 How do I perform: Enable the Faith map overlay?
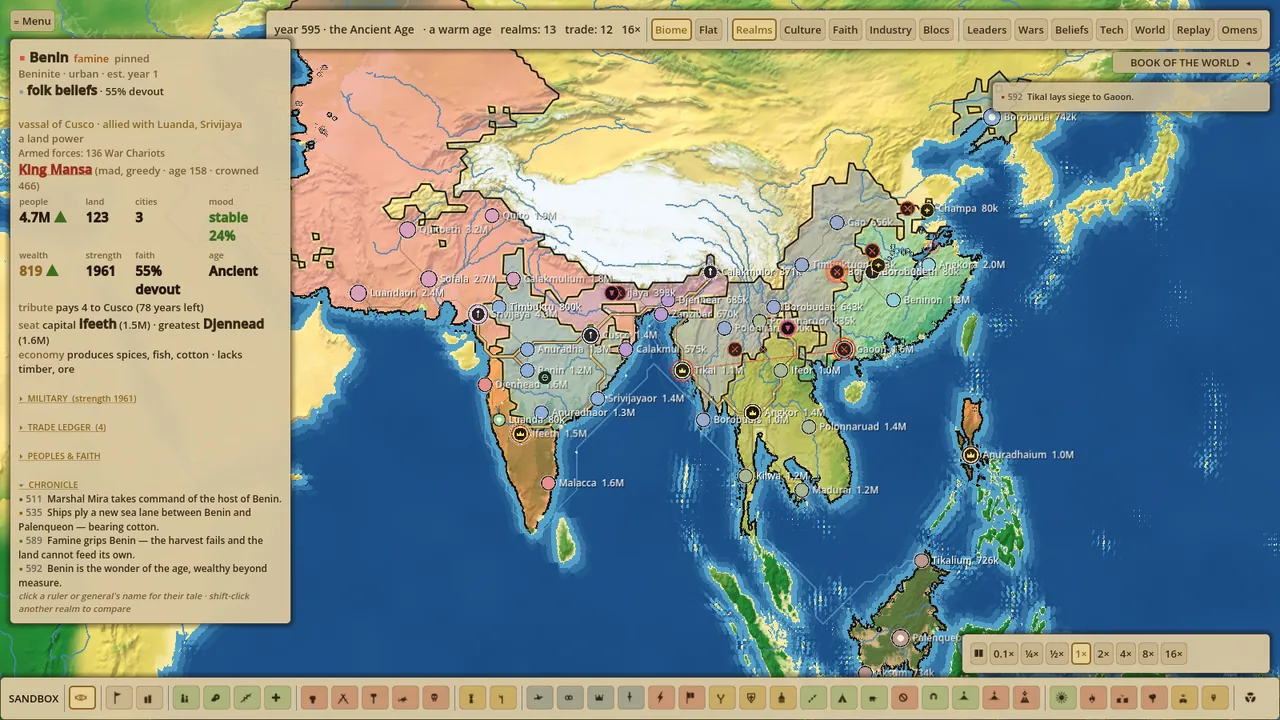click(x=845, y=30)
